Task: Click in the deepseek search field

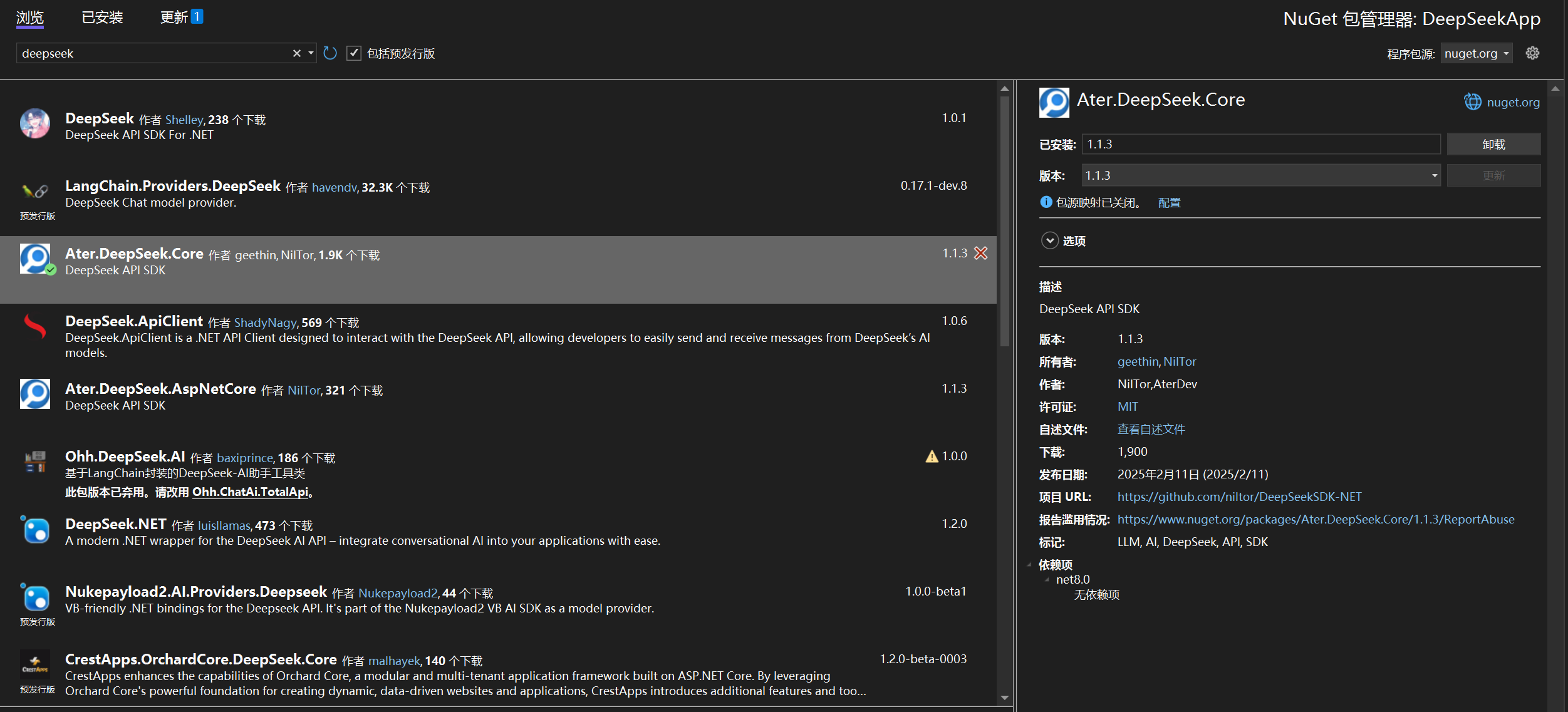Action: point(150,53)
